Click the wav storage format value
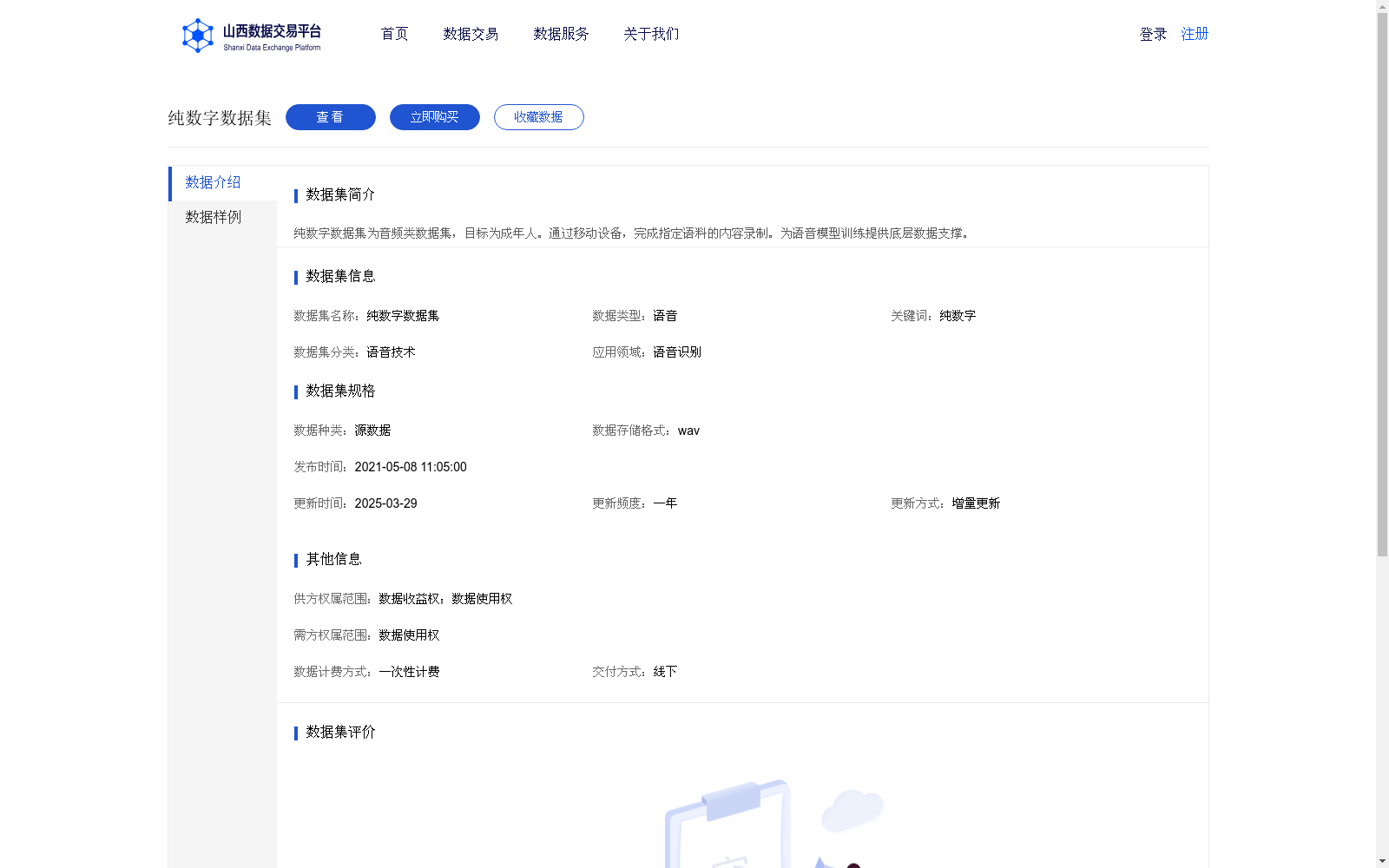Screen dimensions: 1389x868 pyautogui.click(x=688, y=431)
